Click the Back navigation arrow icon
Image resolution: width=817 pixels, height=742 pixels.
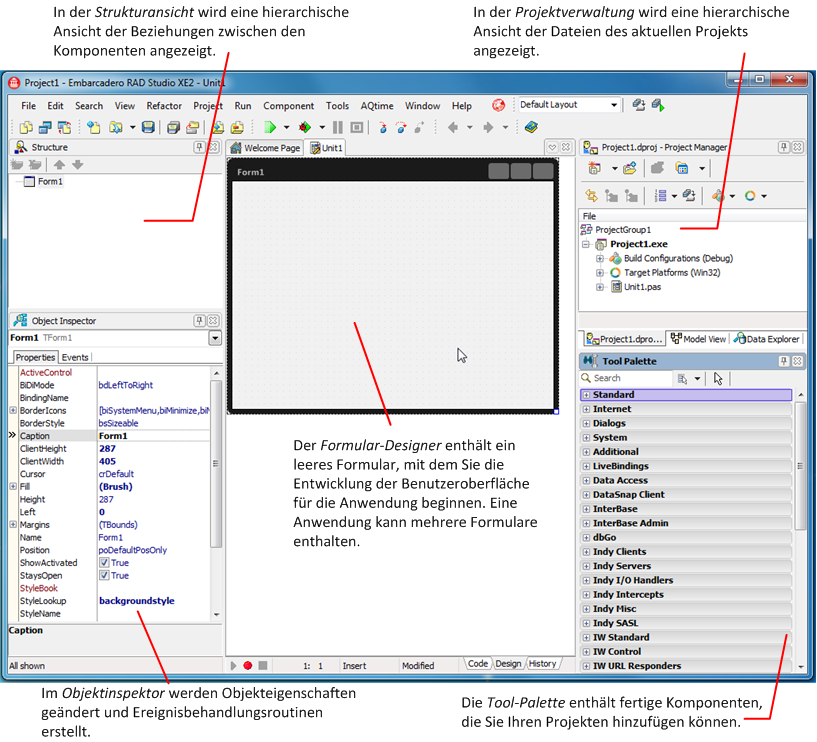[x=453, y=127]
